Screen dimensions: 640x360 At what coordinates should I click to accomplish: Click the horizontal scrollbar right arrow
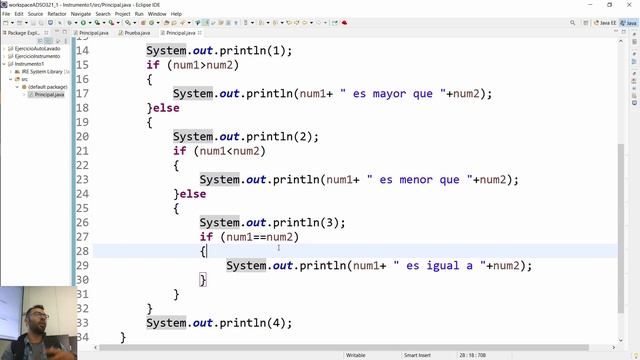click(x=613, y=347)
